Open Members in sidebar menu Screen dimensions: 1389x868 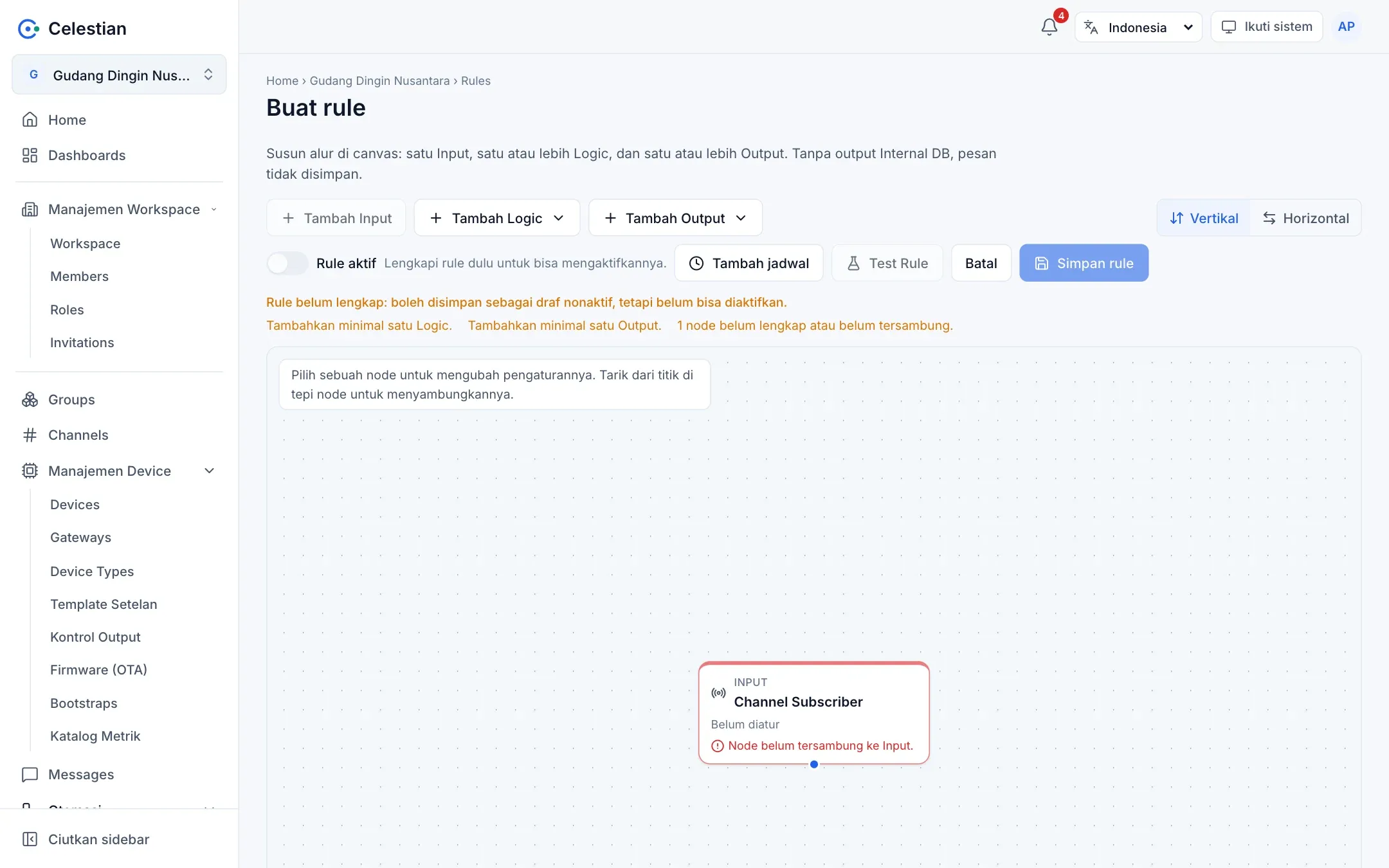click(80, 276)
